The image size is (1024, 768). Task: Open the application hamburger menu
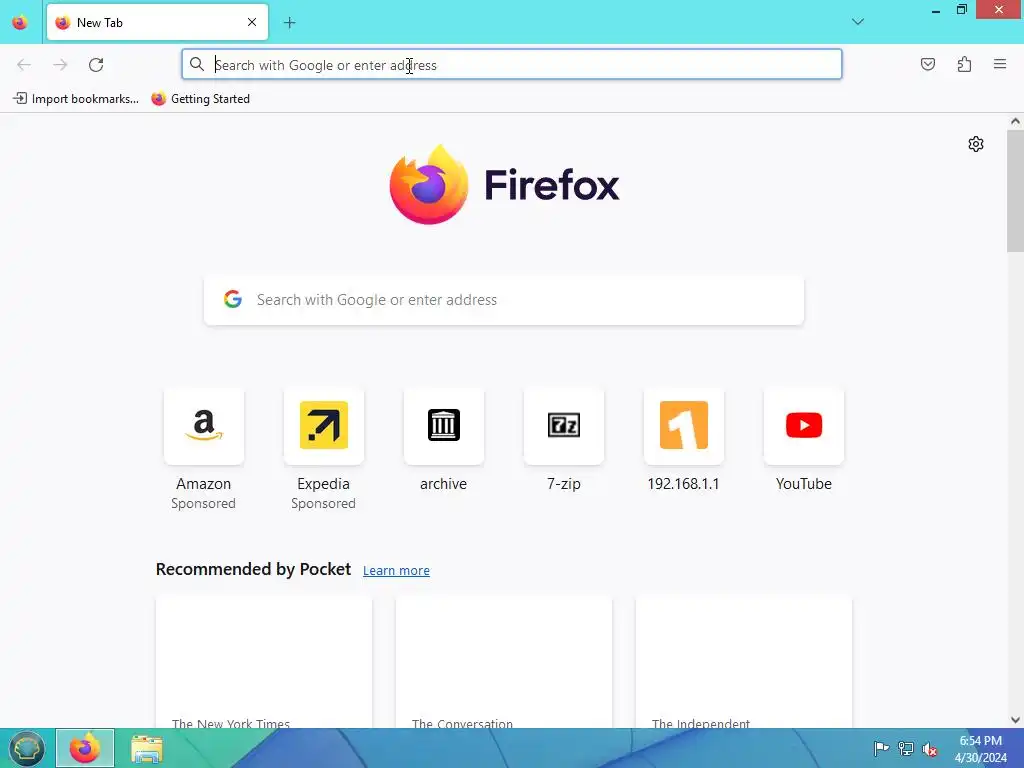(1000, 64)
